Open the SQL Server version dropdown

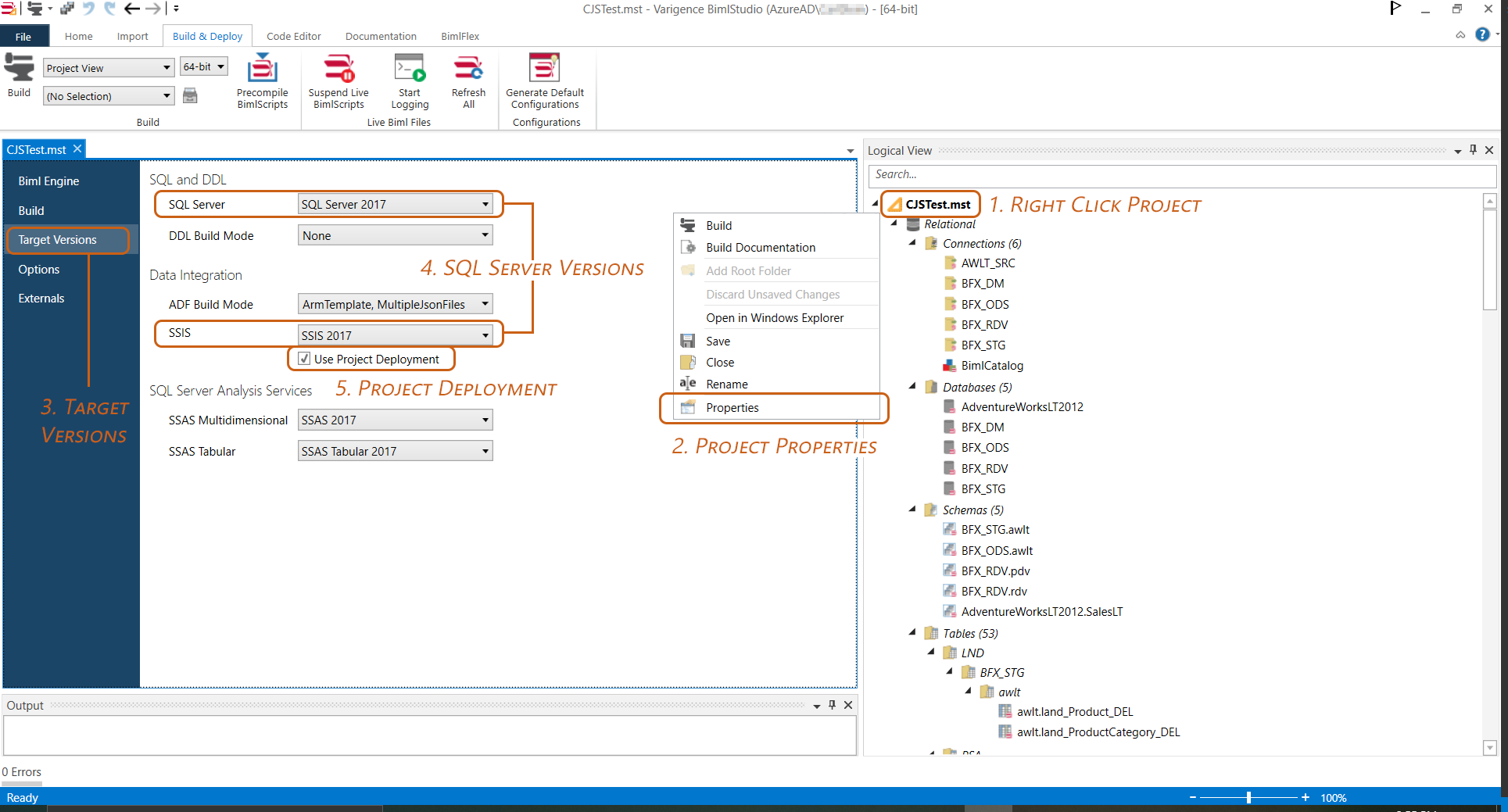(395, 204)
